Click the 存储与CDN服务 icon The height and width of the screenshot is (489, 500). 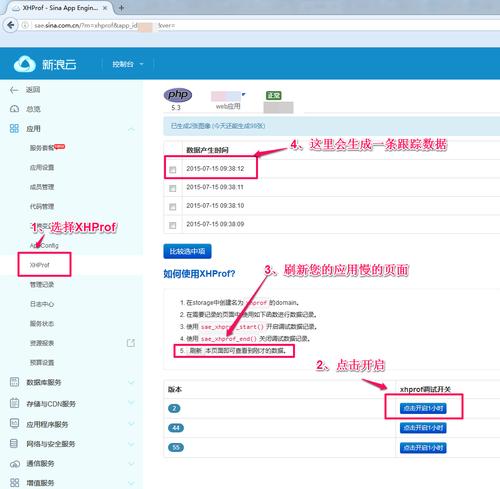14,403
